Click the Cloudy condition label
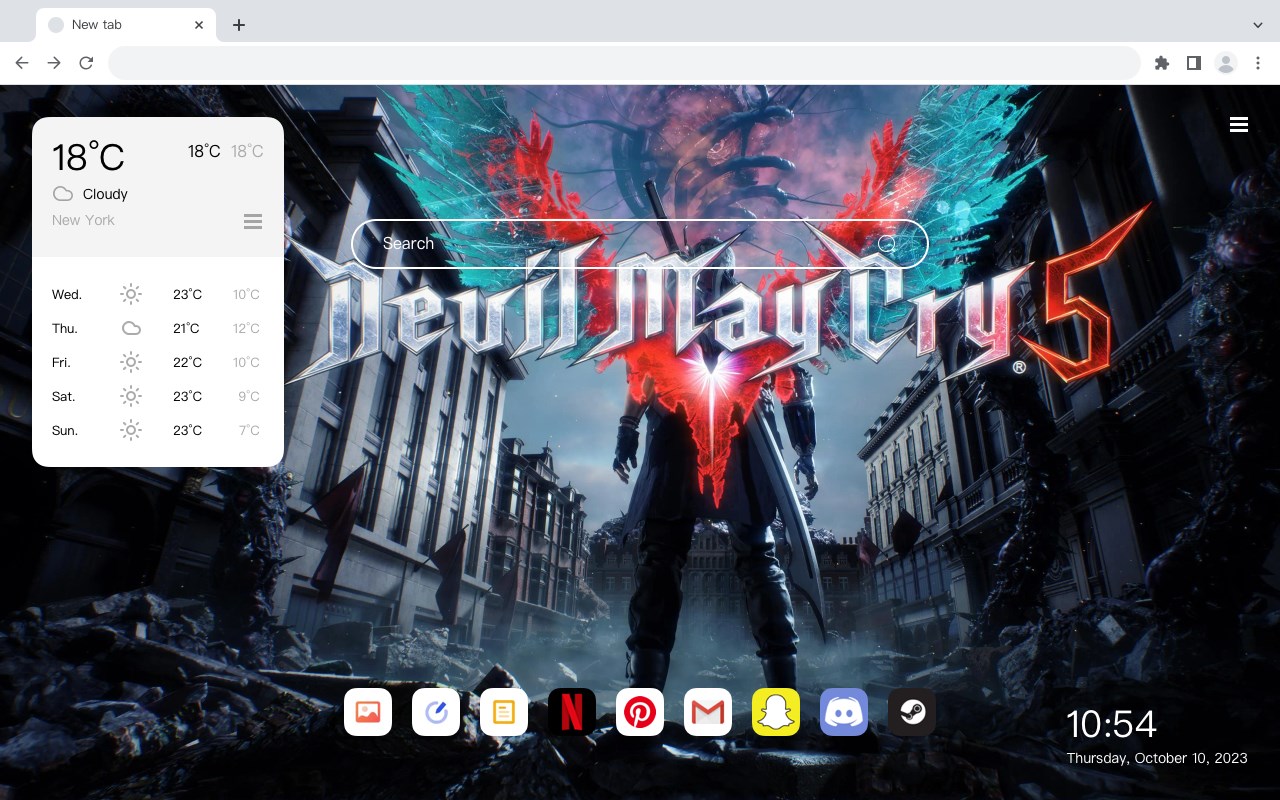Screen dimensions: 1280x800 (x=105, y=194)
